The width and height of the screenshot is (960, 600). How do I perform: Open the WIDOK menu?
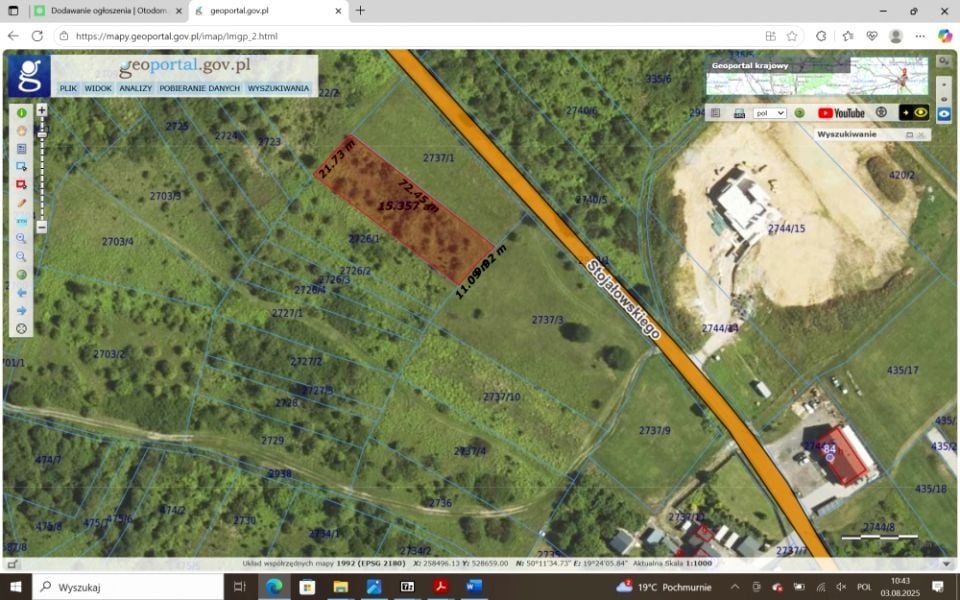tap(98, 88)
